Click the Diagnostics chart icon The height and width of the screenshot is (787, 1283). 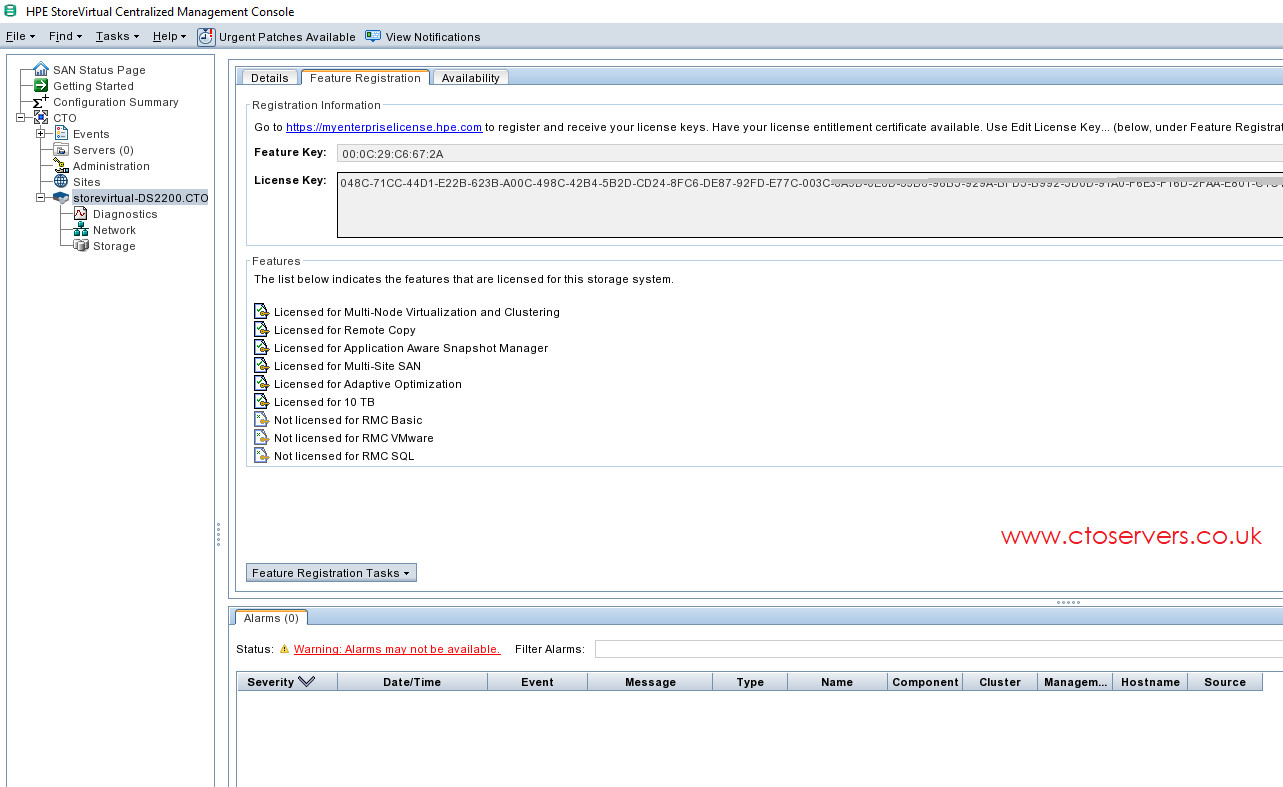[81, 213]
